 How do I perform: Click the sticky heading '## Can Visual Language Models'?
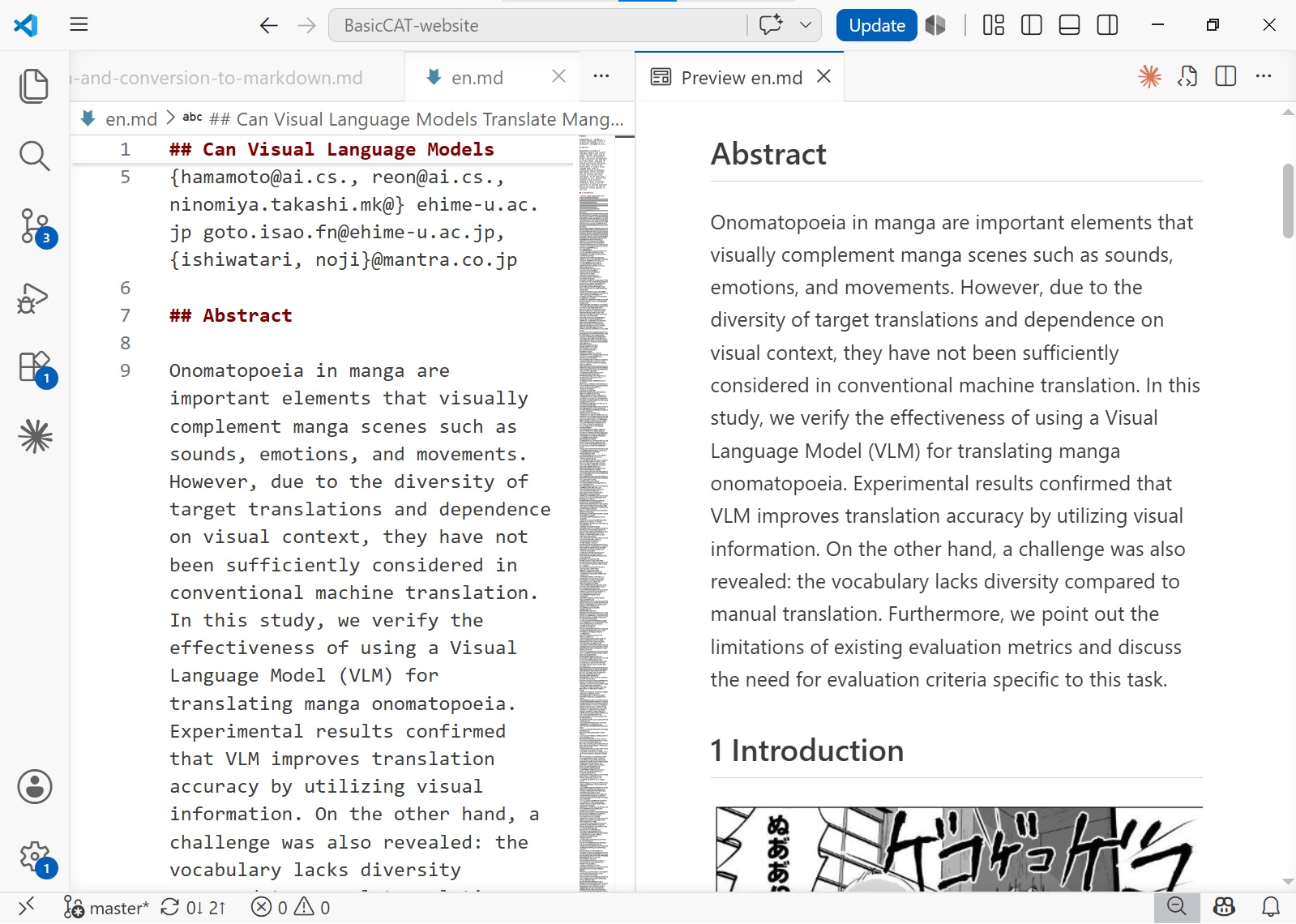(331, 149)
